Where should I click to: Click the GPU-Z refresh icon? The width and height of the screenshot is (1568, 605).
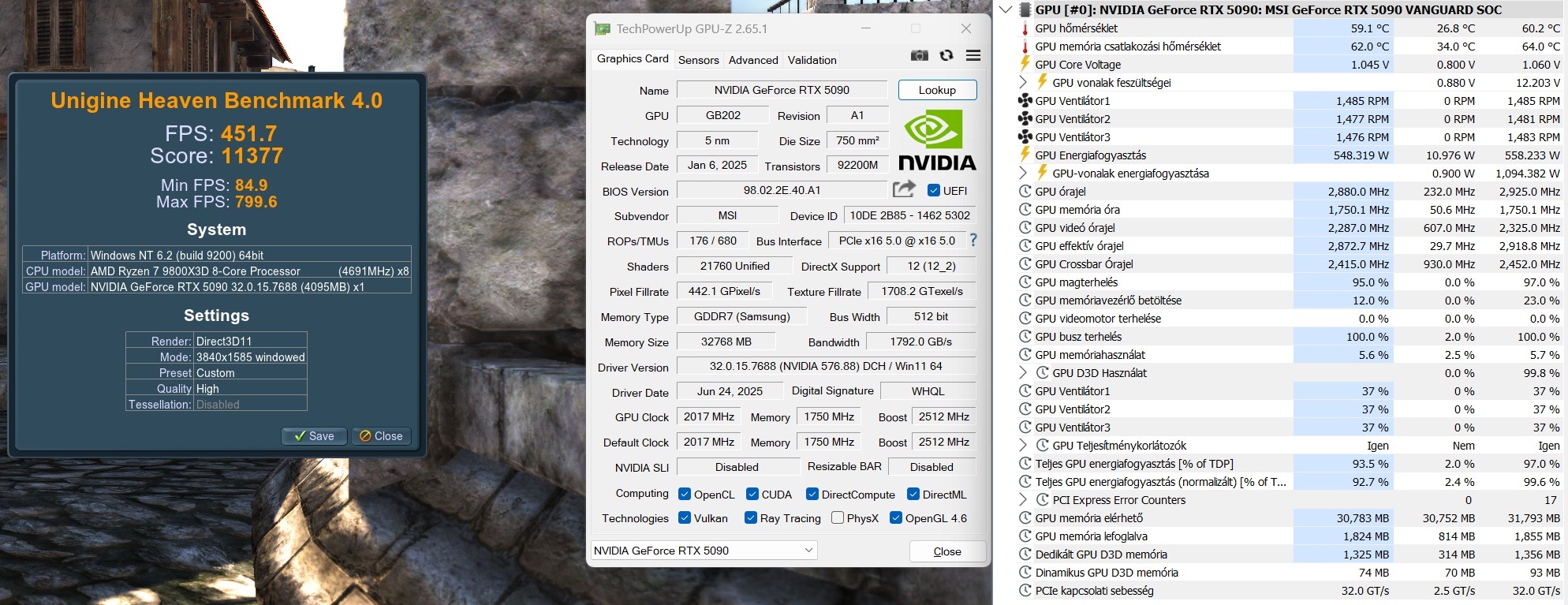pyautogui.click(x=946, y=55)
